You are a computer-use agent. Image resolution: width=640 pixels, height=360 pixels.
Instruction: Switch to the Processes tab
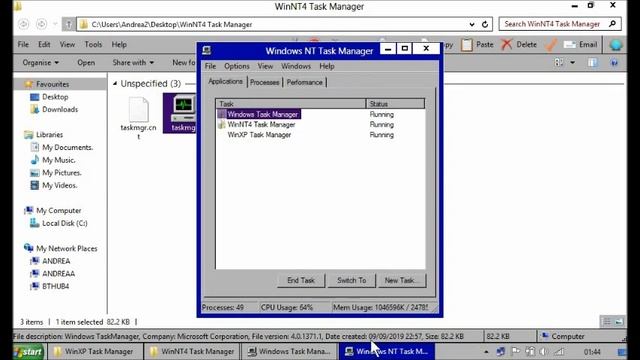pos(264,82)
